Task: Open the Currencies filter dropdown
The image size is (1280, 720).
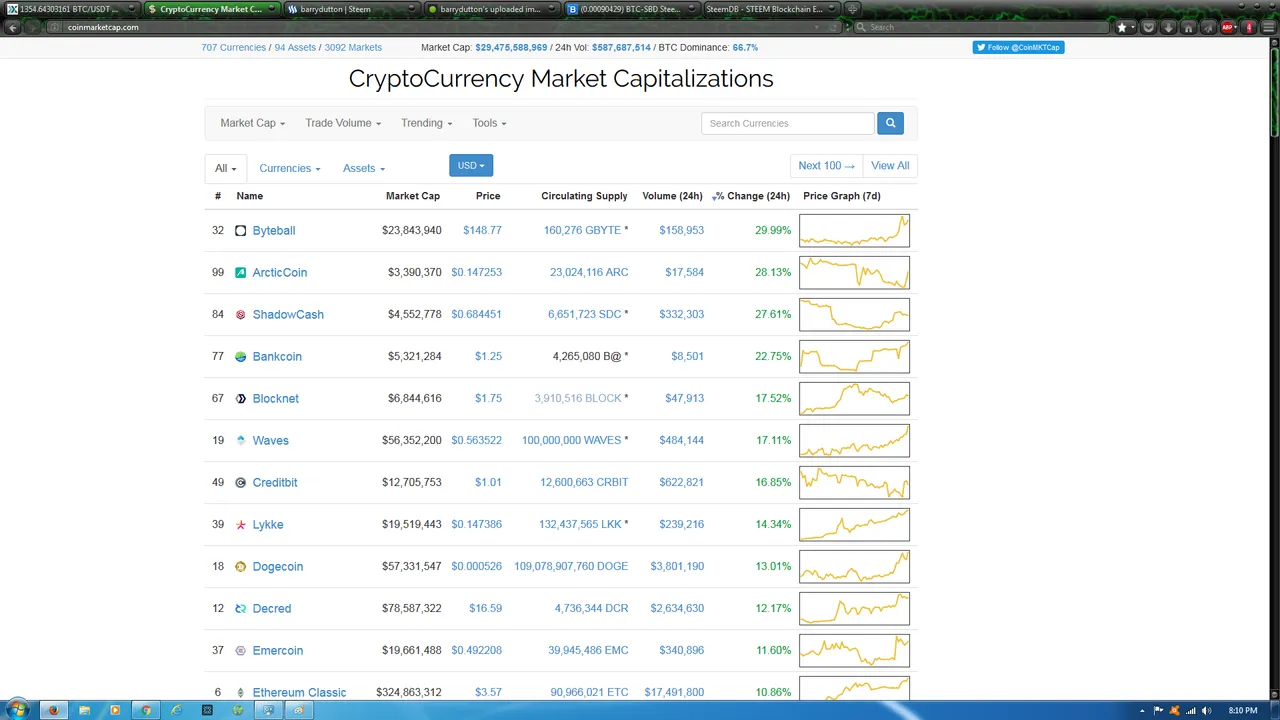Action: (x=290, y=168)
